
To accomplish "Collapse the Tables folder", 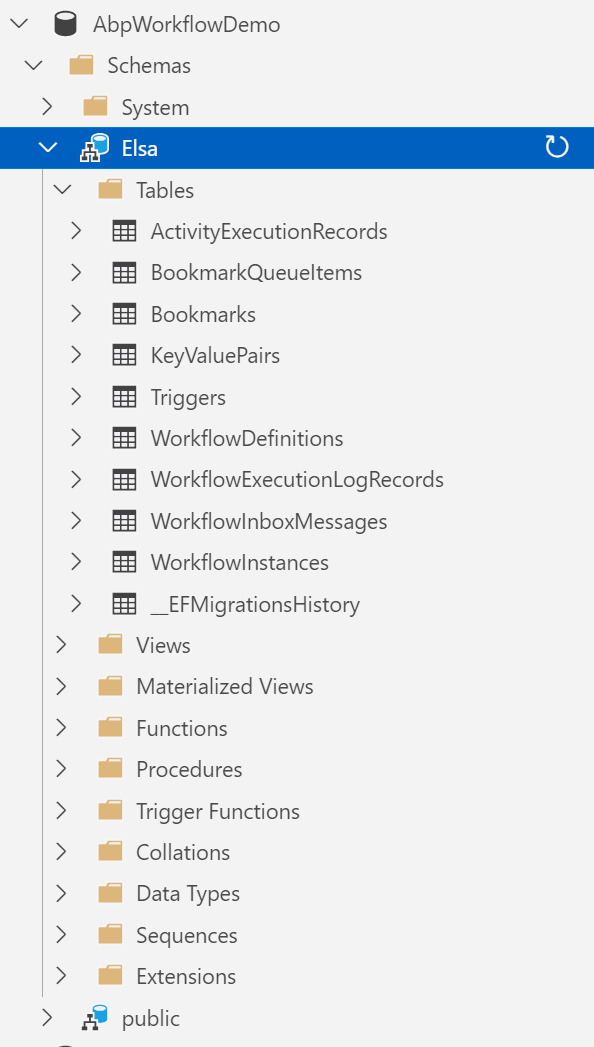I will coord(62,189).
